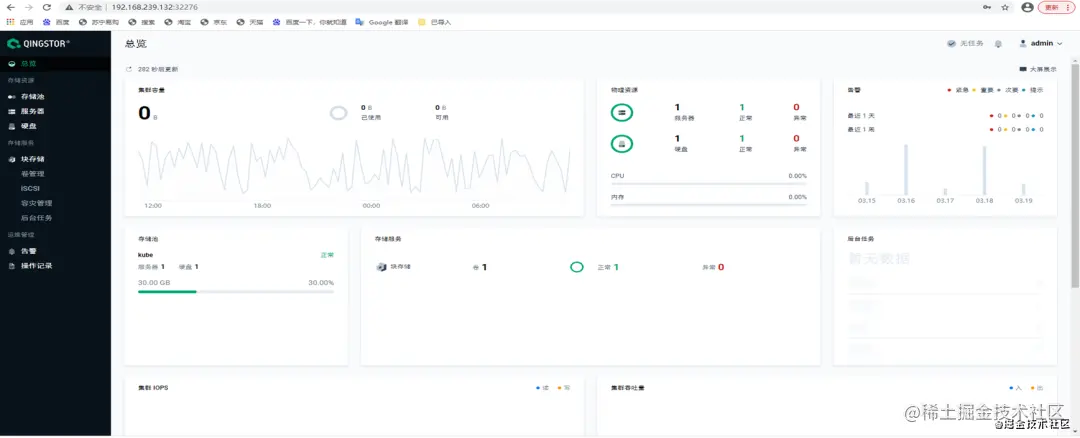Click the password key icon in the address bar
Viewport: 1080px width, 438px height.
click(987, 7)
